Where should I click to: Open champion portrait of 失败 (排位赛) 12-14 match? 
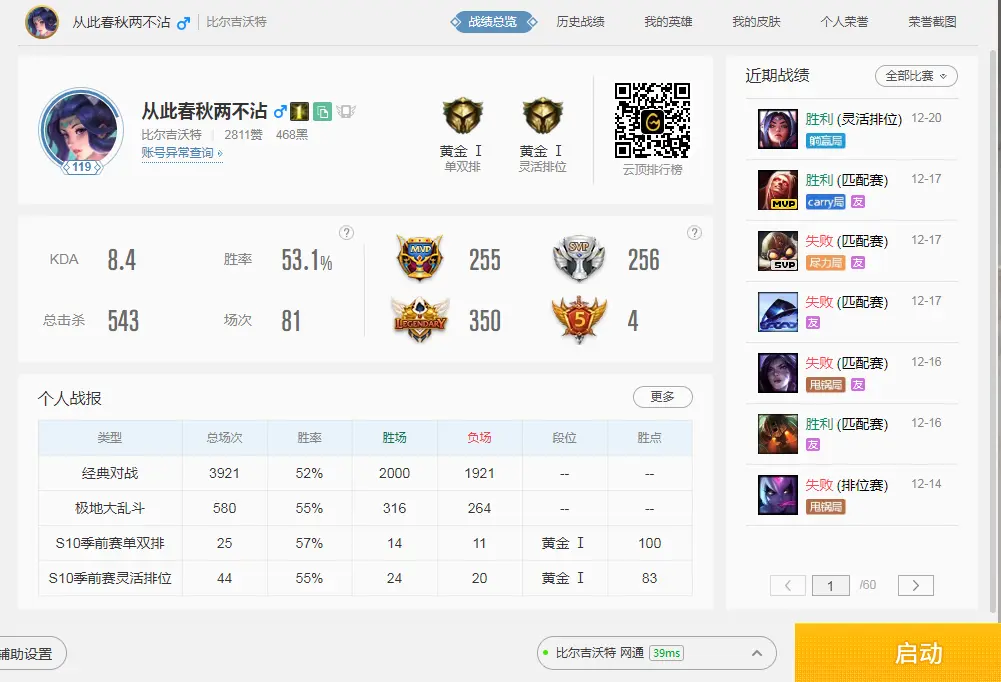point(778,495)
